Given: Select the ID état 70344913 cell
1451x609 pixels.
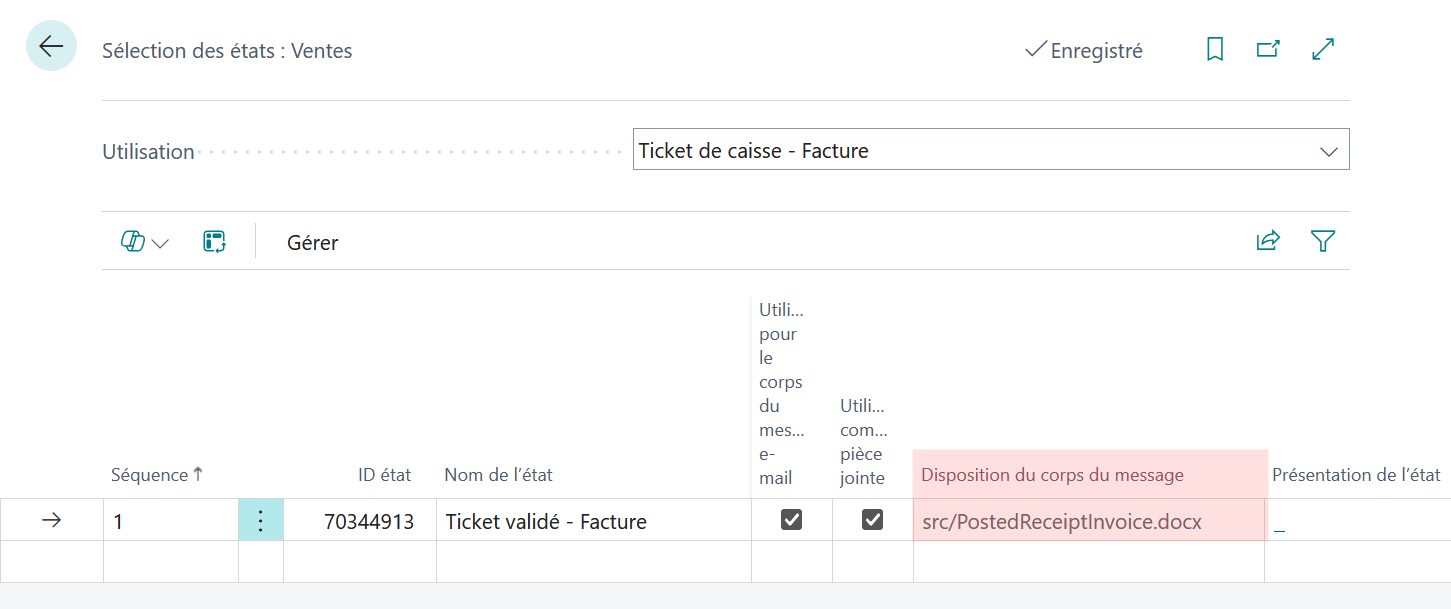Looking at the screenshot, I should (360, 520).
